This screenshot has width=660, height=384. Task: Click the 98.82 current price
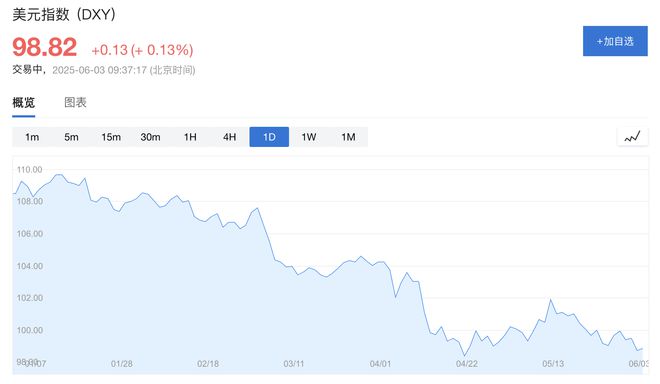pos(45,47)
